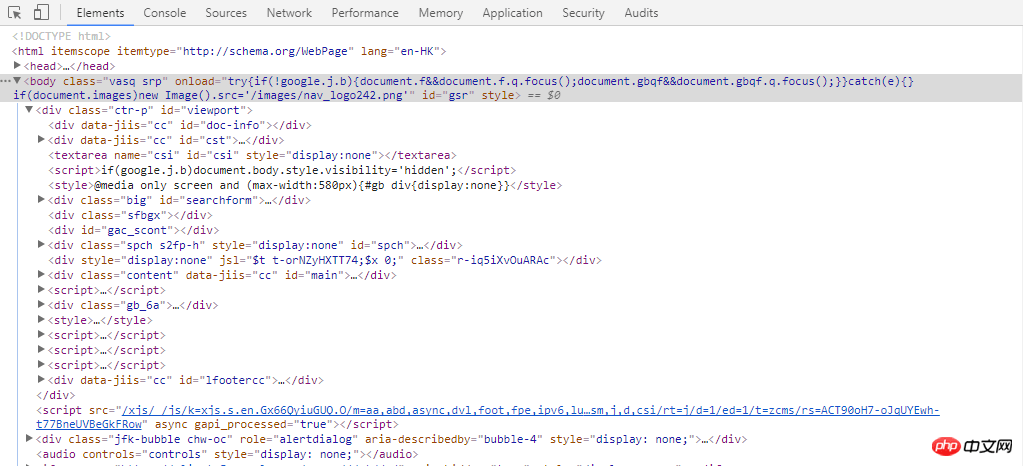Viewport: 1023px width, 466px height.
Task: Expand the div id spch node
Action: [x=42, y=244]
